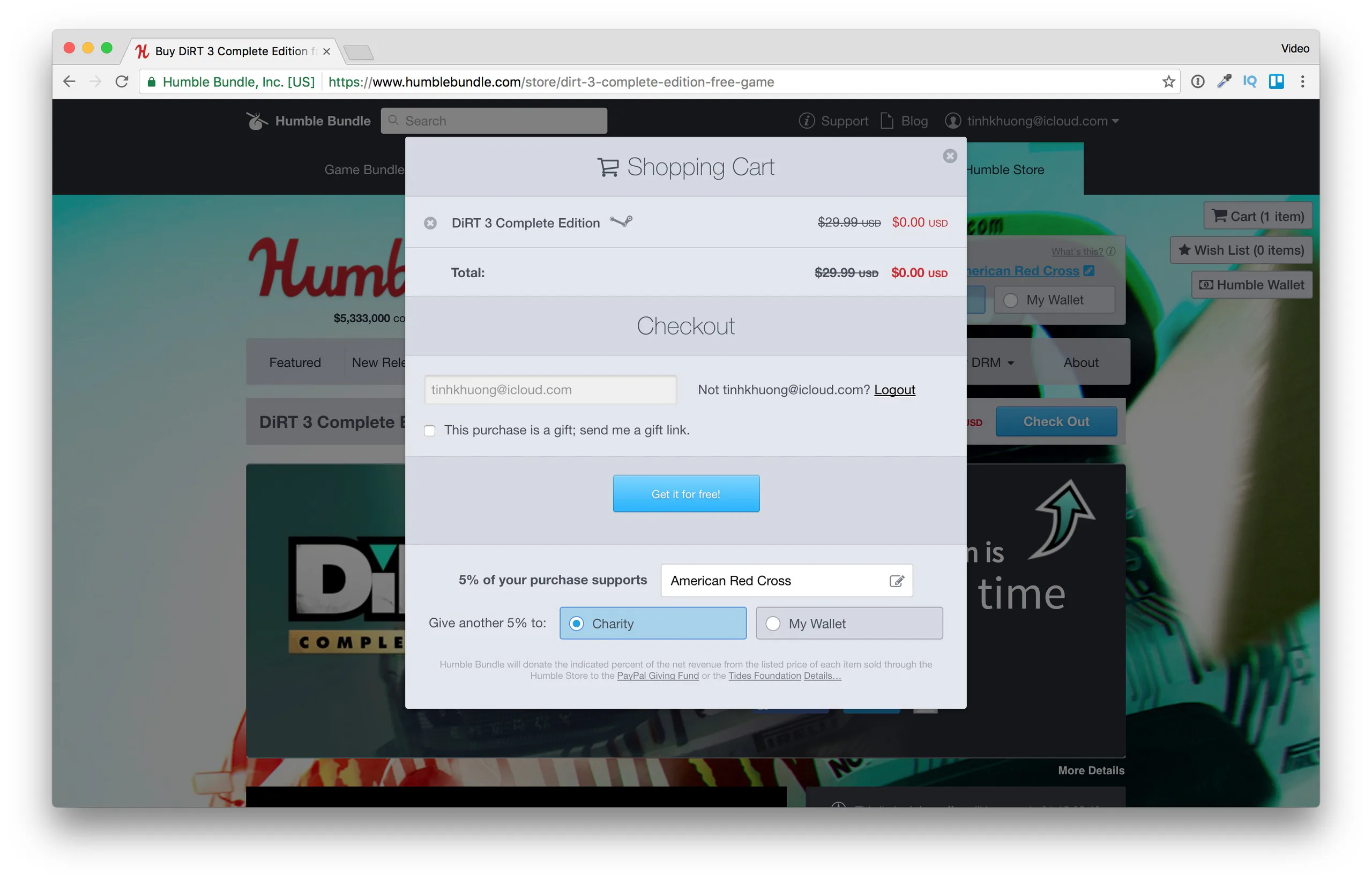Check the gift purchase checkbox
1372x882 pixels.
429,431
